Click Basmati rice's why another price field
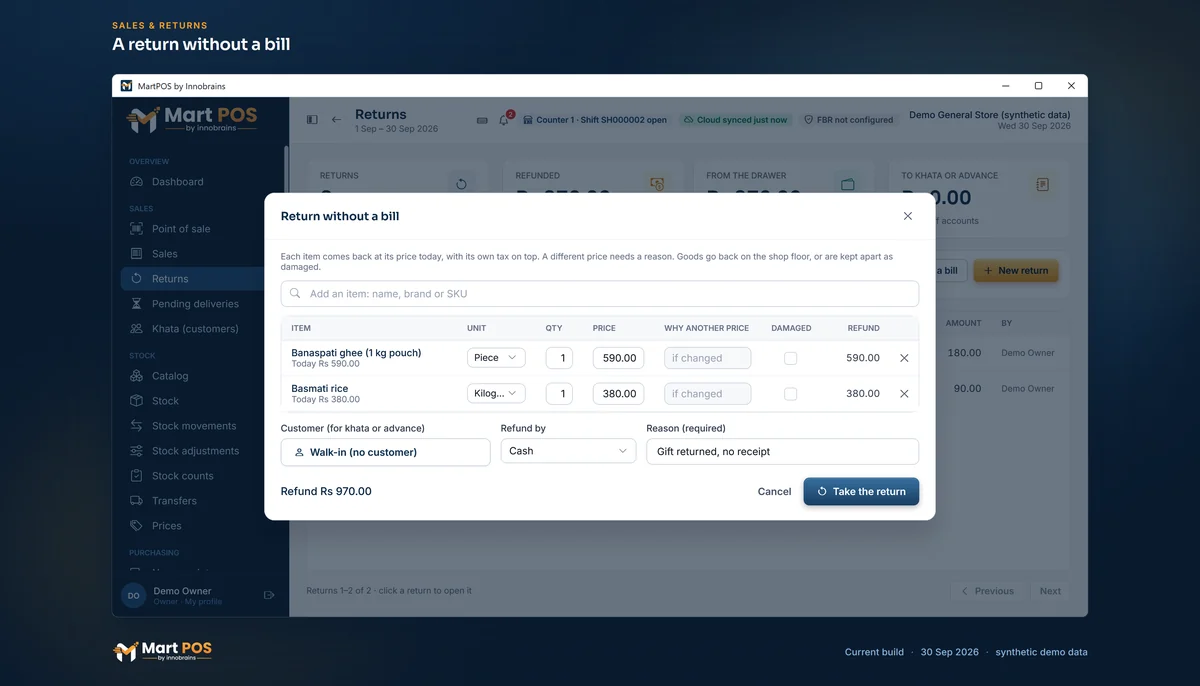The width and height of the screenshot is (1200, 686). tap(708, 394)
